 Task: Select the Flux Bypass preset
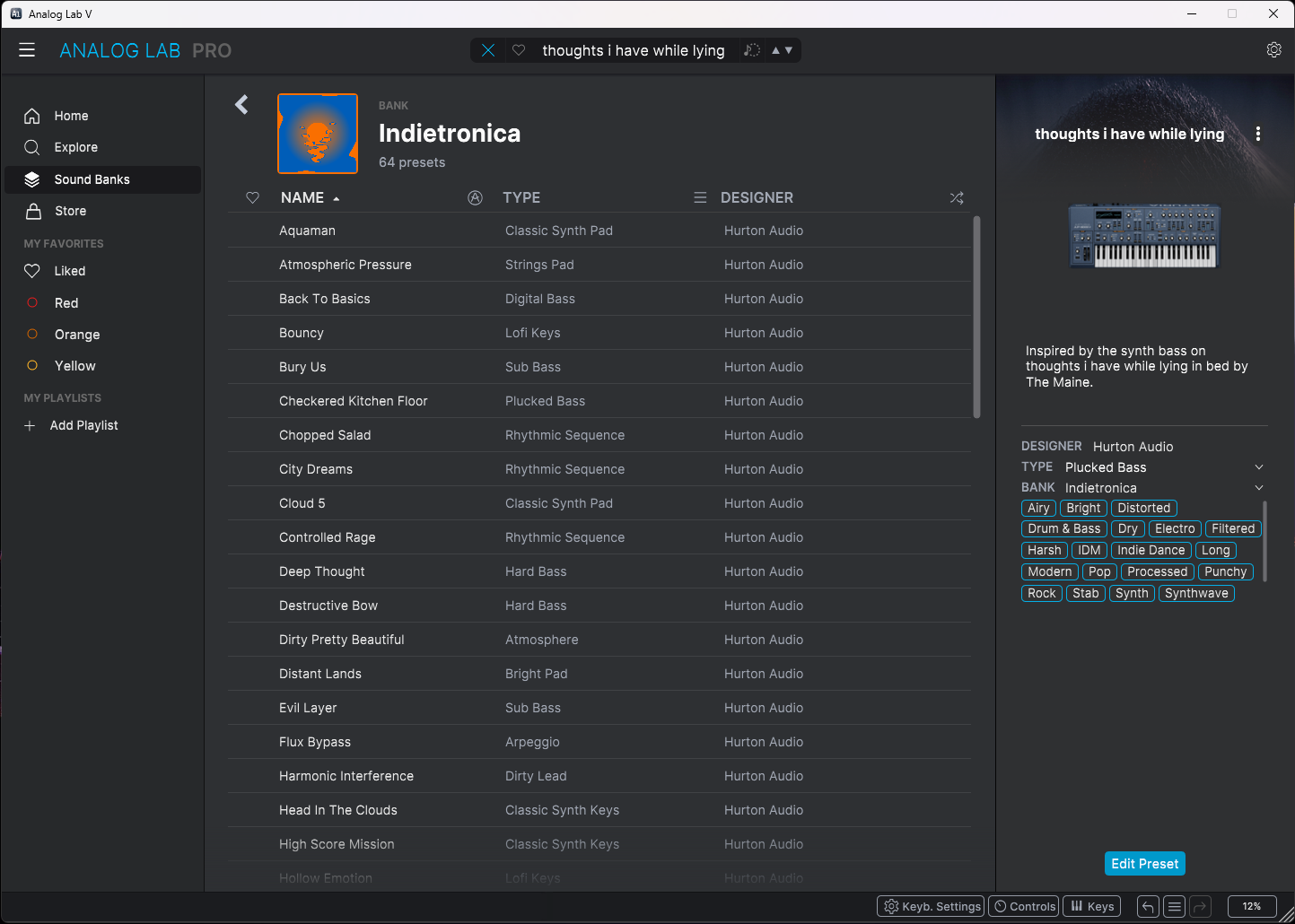click(599, 742)
